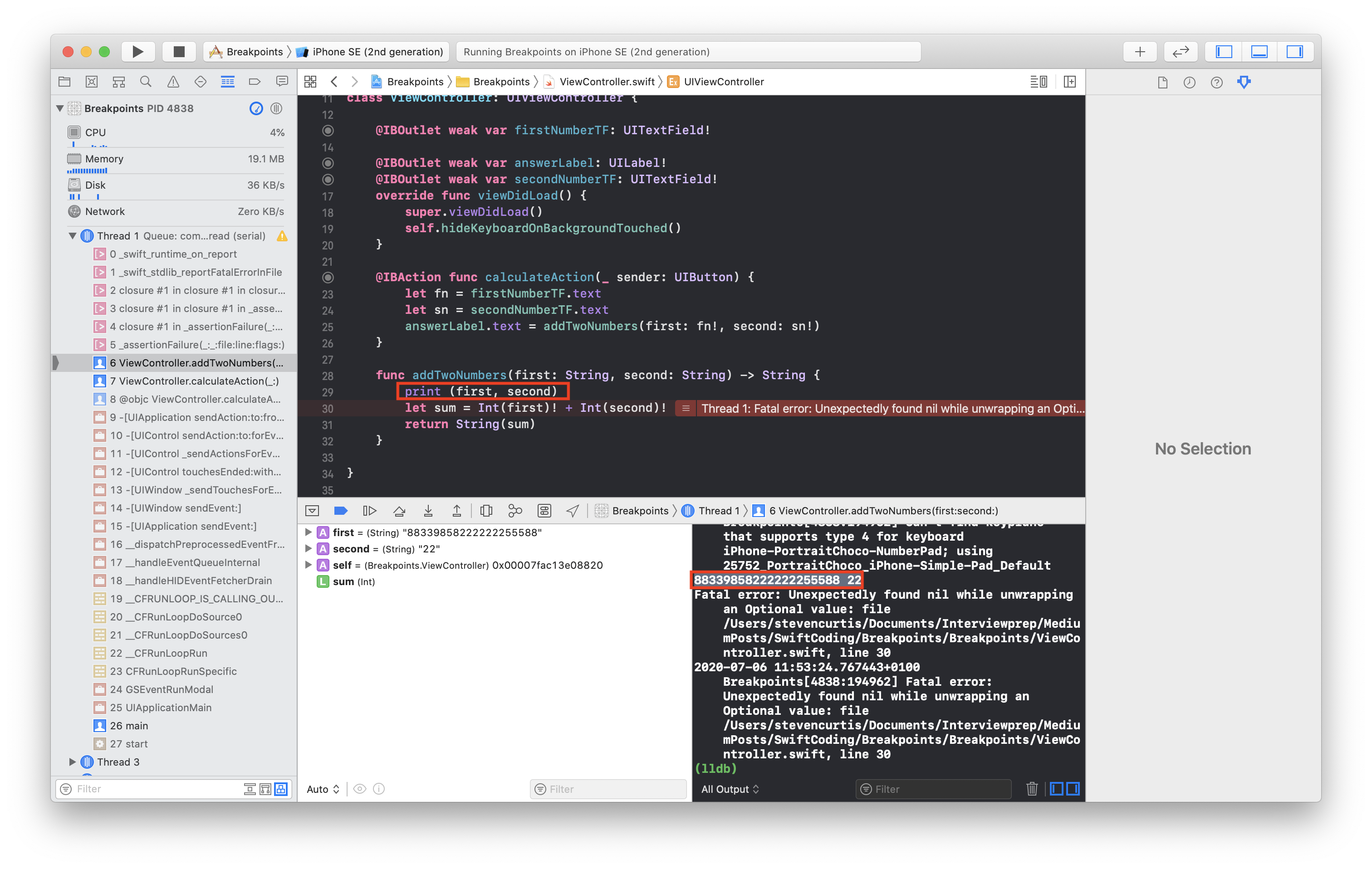Stop the running Breakpoints app

tap(179, 52)
